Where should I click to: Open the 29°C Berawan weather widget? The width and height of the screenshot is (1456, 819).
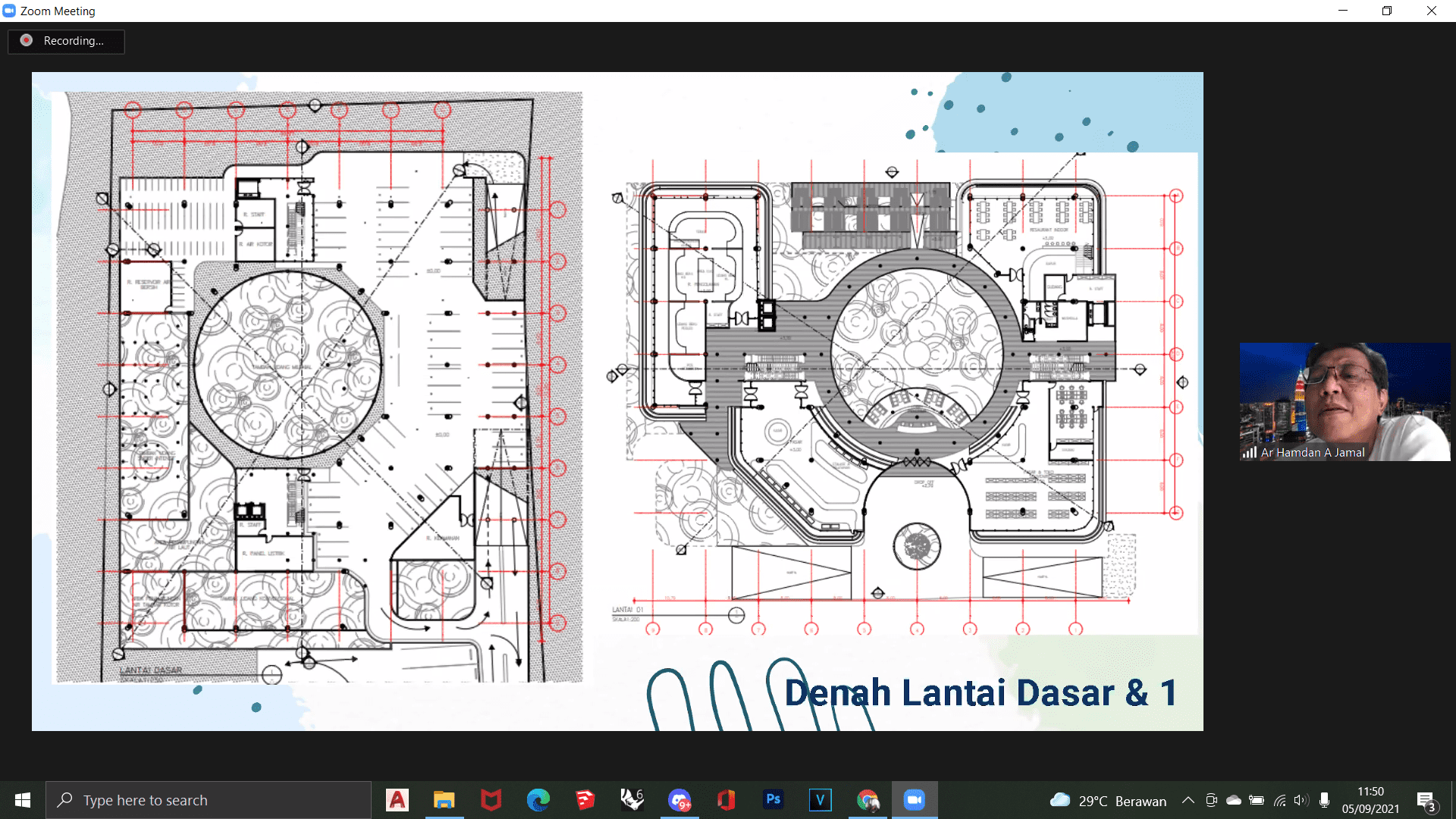(x=1108, y=801)
